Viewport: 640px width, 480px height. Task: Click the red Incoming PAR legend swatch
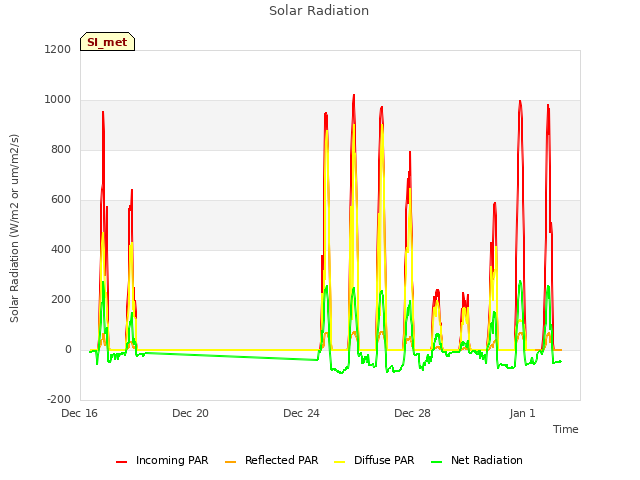click(x=121, y=462)
